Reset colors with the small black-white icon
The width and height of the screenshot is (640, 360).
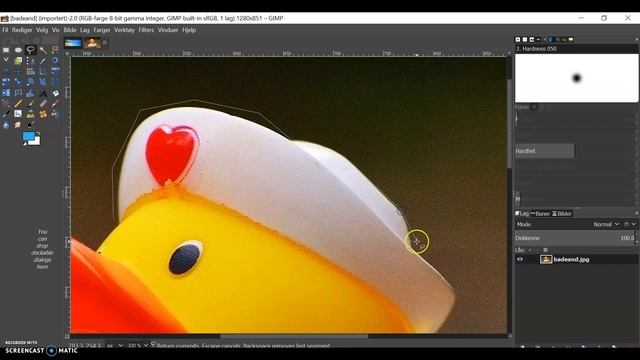24,143
